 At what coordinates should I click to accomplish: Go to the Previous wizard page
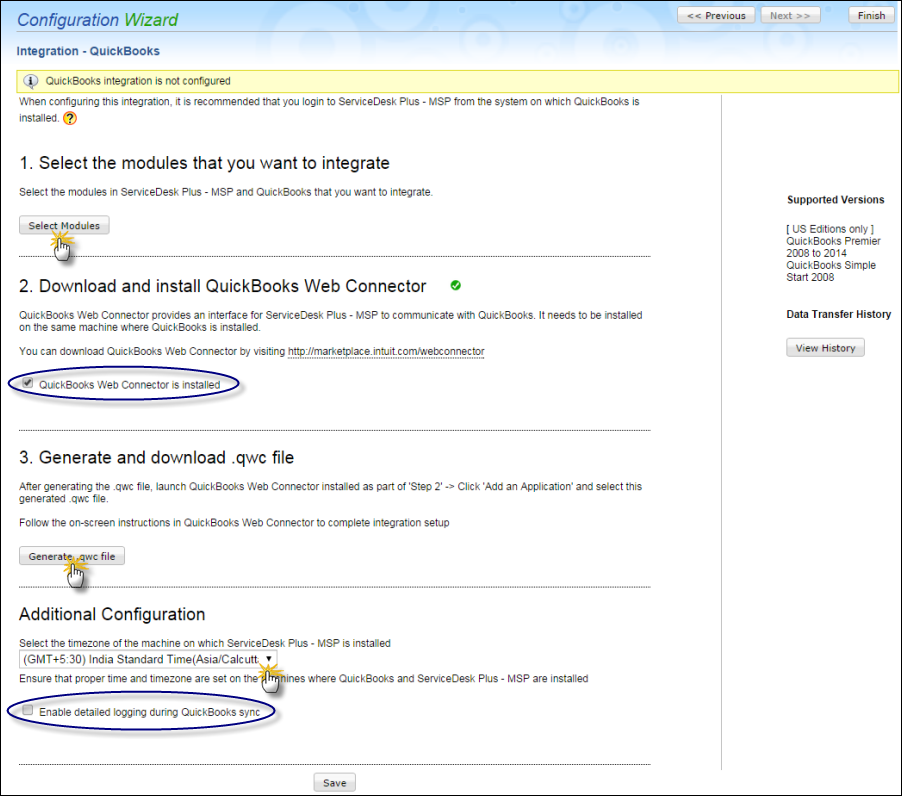(x=716, y=16)
